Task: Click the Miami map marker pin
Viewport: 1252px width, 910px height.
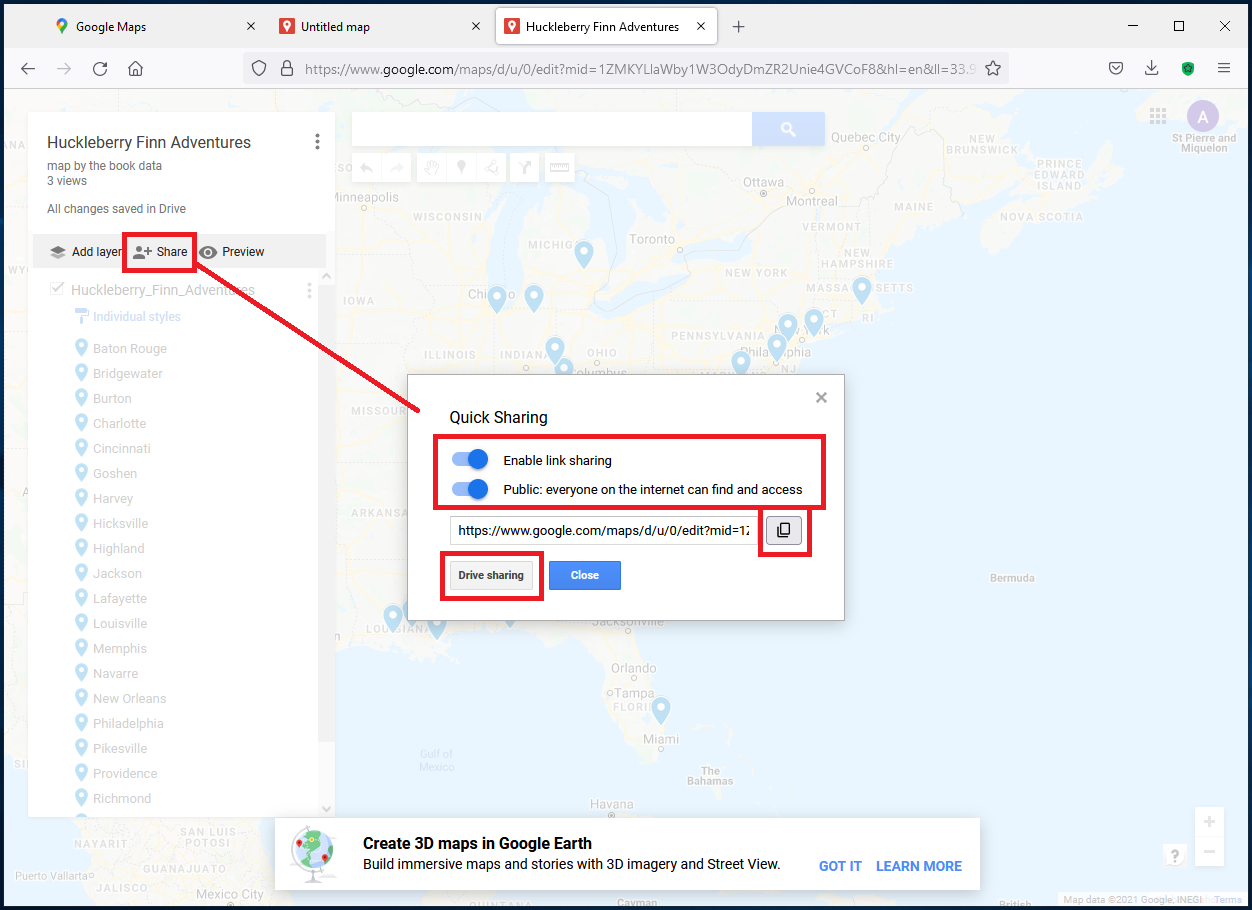Action: coord(660,710)
